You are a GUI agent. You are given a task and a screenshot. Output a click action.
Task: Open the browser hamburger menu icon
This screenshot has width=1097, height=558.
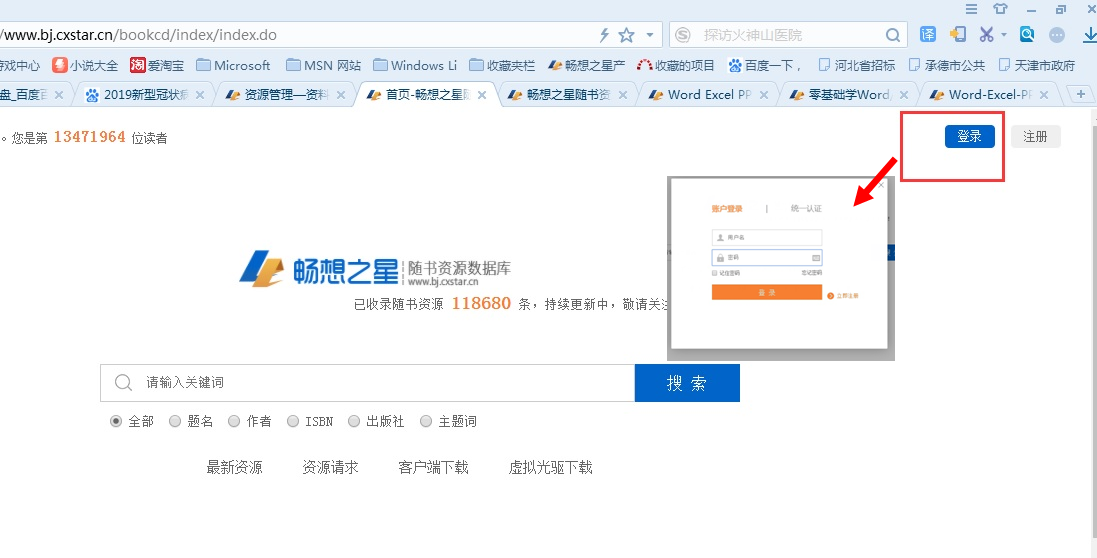pos(971,9)
